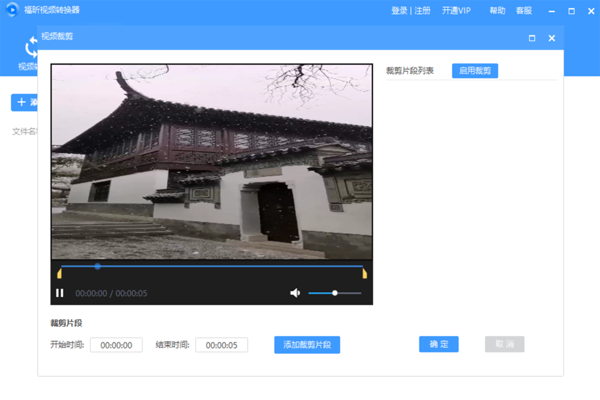Click the video convert icon in toolbar

point(28,50)
